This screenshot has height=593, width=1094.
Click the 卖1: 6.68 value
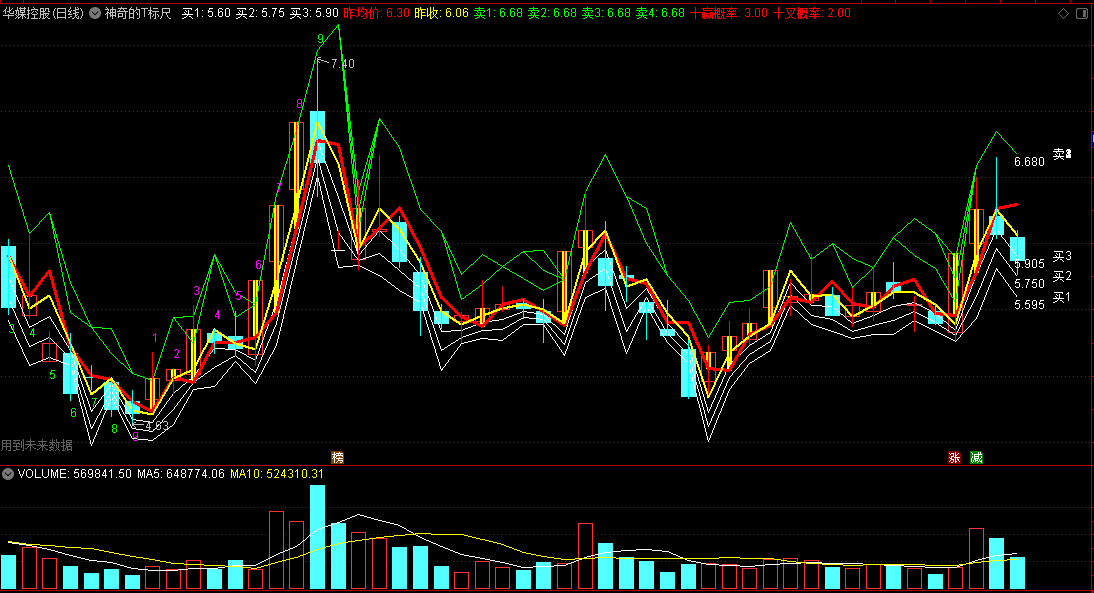pyautogui.click(x=498, y=13)
